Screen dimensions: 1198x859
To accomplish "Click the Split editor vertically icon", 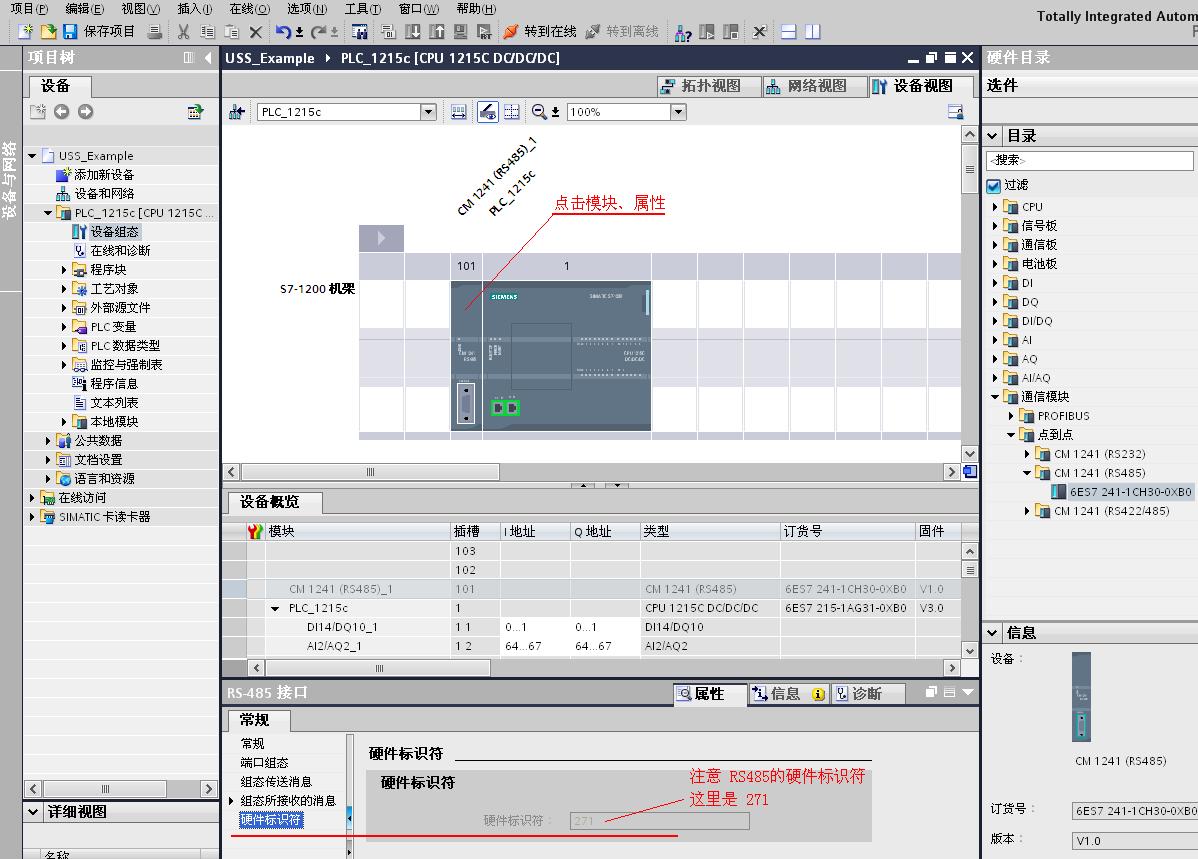I will 813,31.
